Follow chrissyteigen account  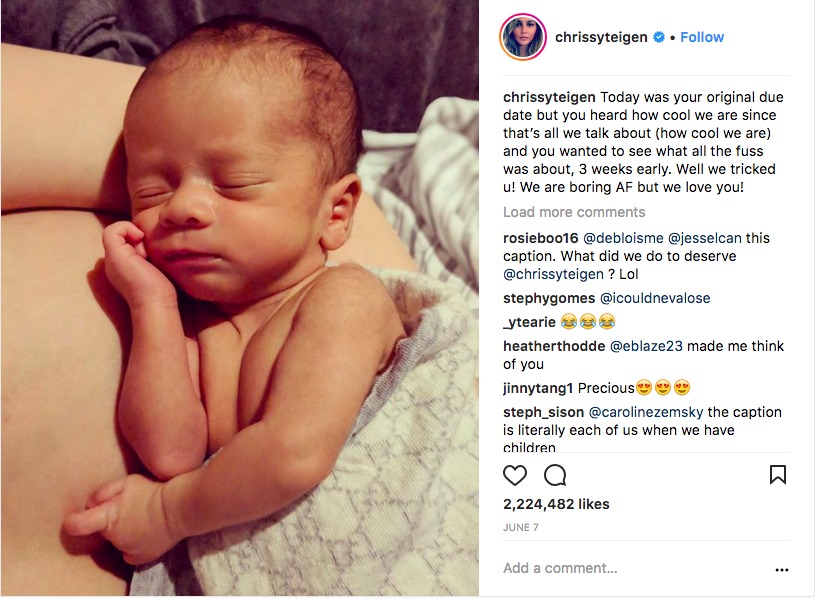[702, 37]
